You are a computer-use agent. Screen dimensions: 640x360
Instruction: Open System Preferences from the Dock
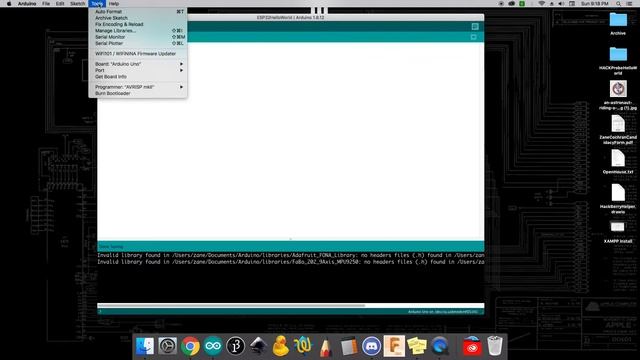[x=167, y=346]
